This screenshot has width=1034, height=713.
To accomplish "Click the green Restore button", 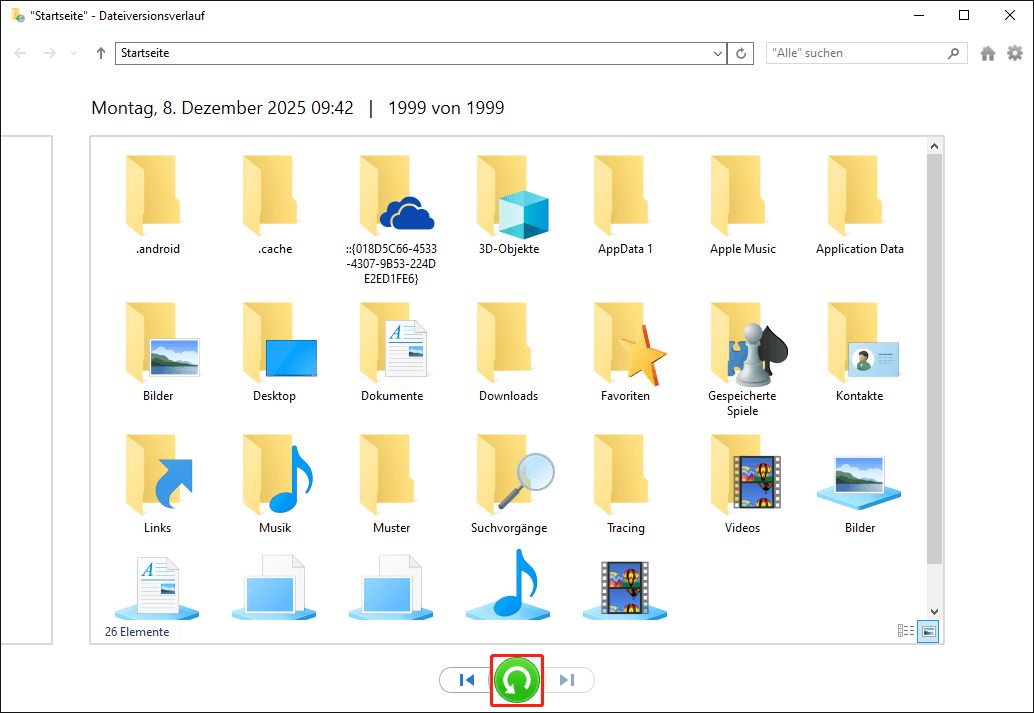I will [516, 680].
